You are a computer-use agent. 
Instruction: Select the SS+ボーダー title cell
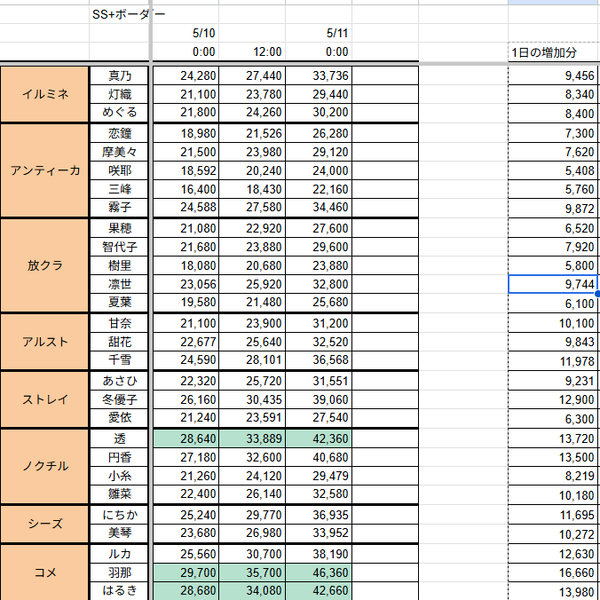click(x=119, y=15)
